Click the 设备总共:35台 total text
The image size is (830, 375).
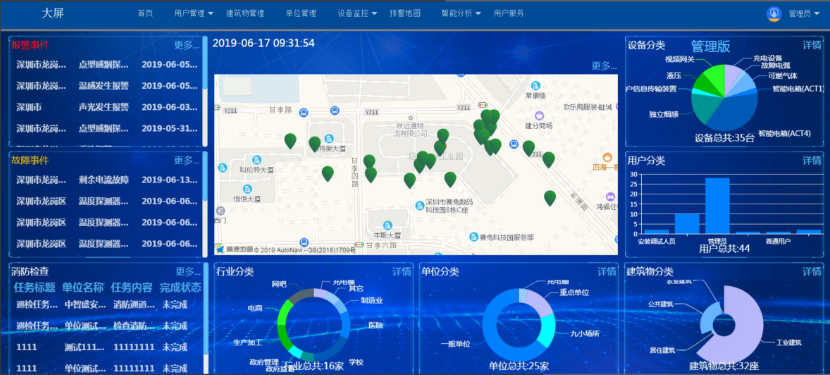(x=724, y=138)
